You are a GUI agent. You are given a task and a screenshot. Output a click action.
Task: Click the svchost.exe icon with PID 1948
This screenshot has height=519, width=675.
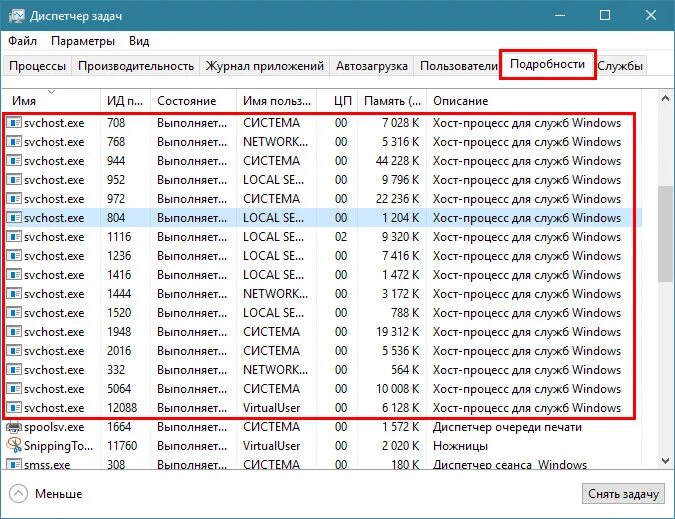[x=14, y=332]
